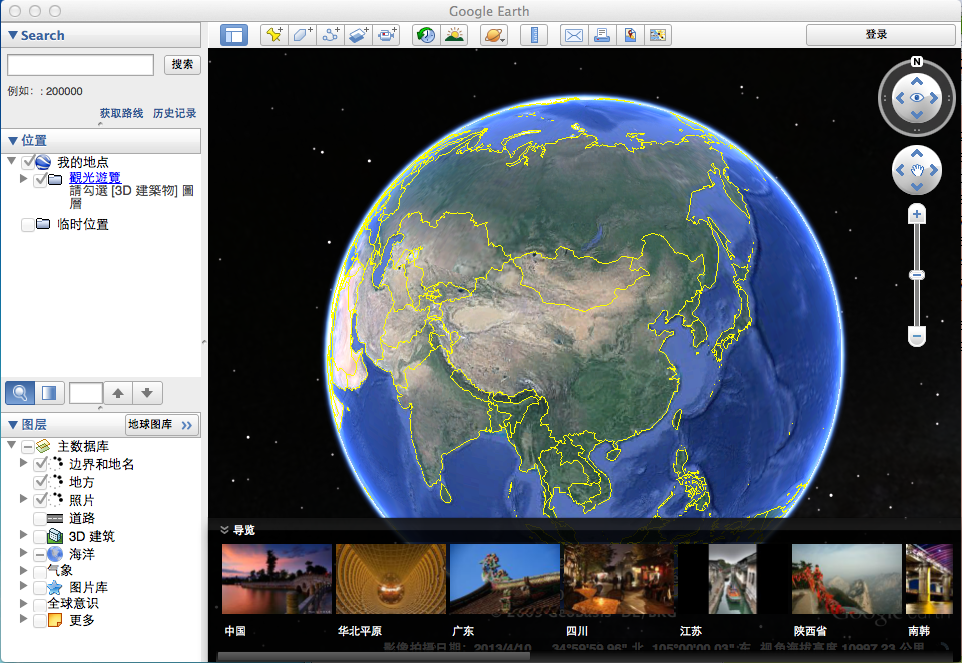Add an image overlay
962x663 pixels.
coord(359,35)
